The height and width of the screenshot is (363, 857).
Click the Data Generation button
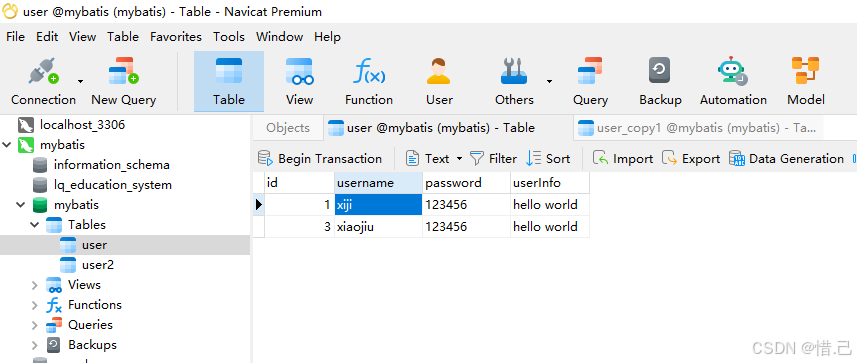(786, 159)
